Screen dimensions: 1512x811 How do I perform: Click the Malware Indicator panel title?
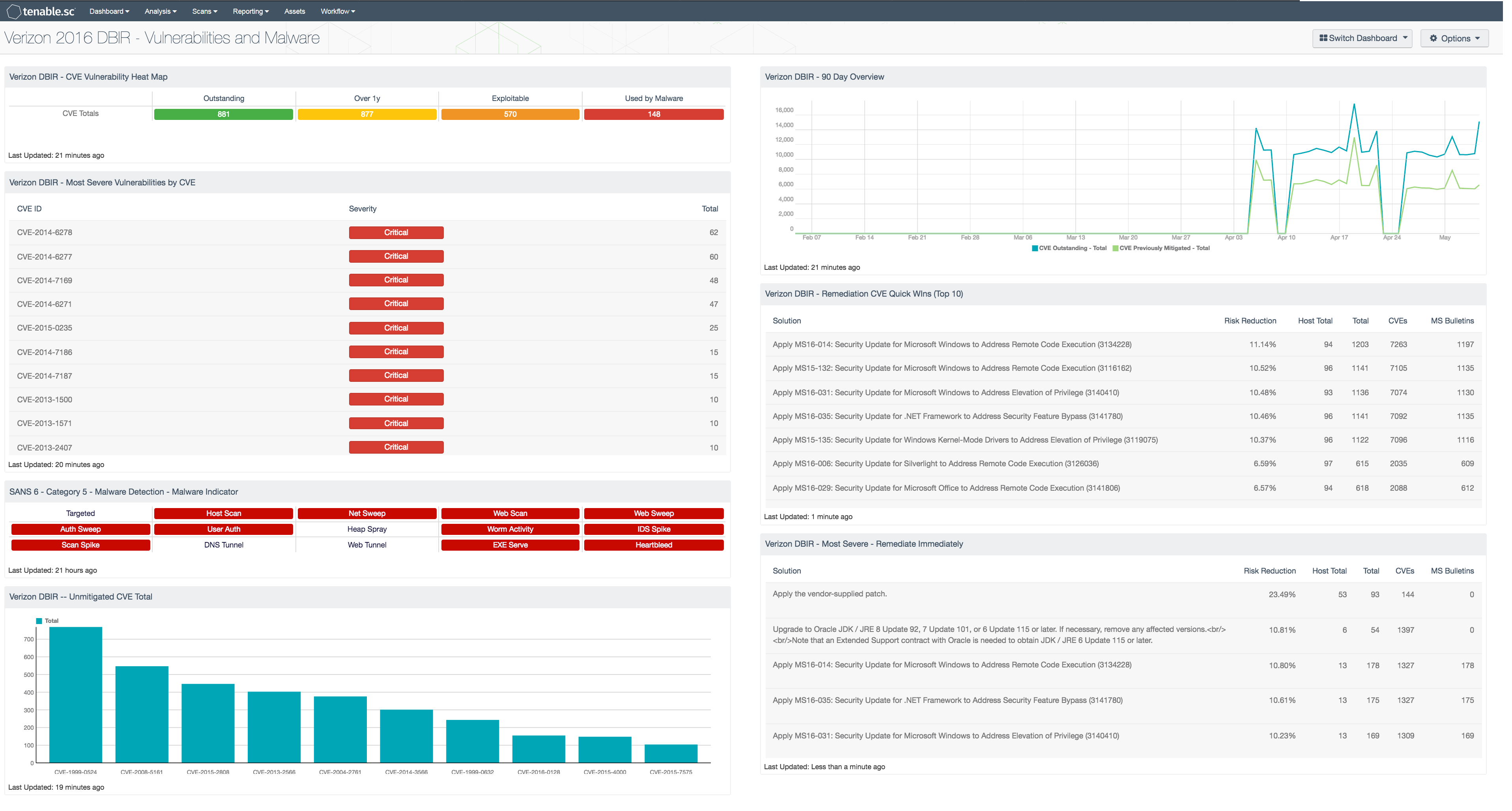point(123,492)
